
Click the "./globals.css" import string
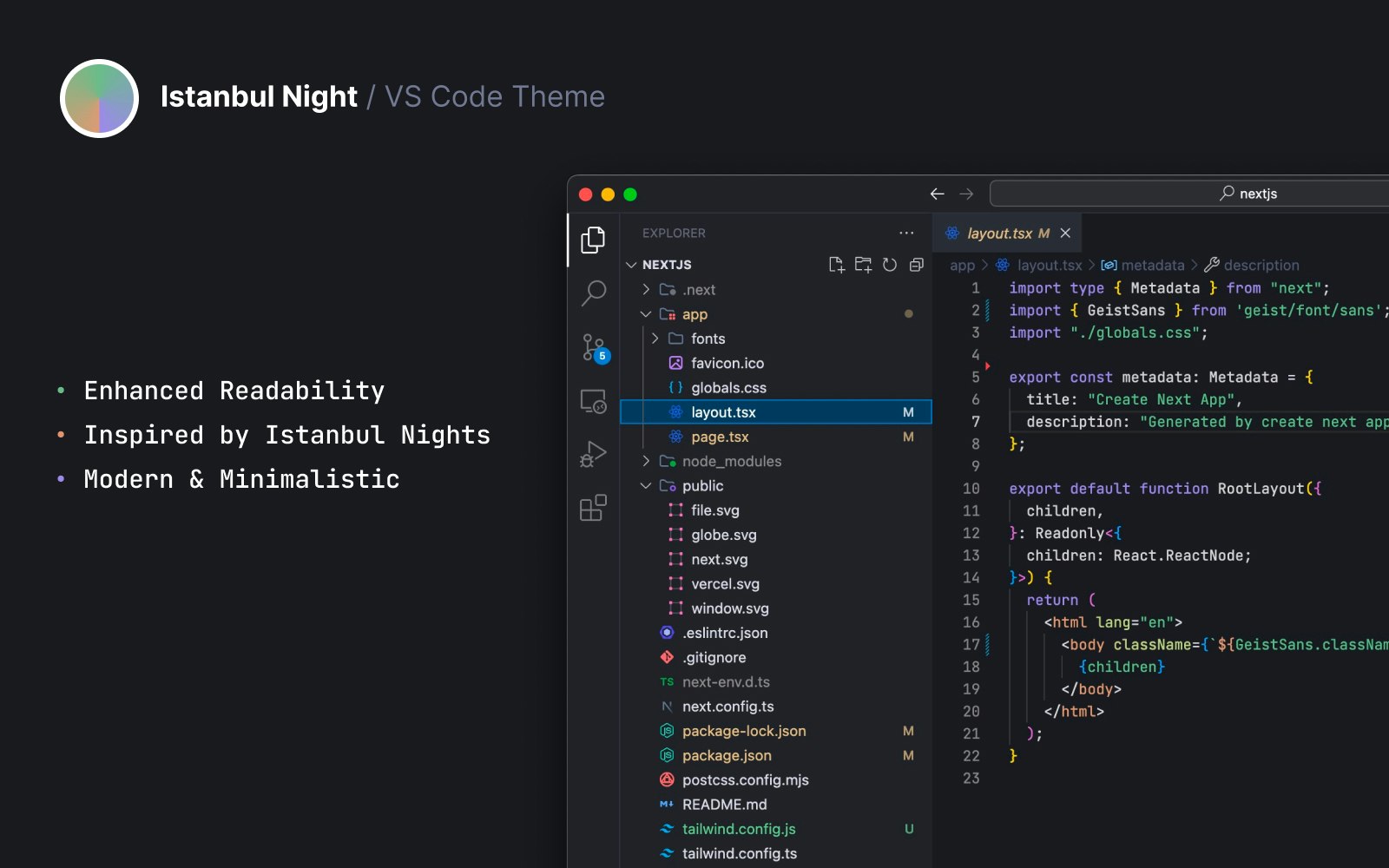pyautogui.click(x=1135, y=332)
